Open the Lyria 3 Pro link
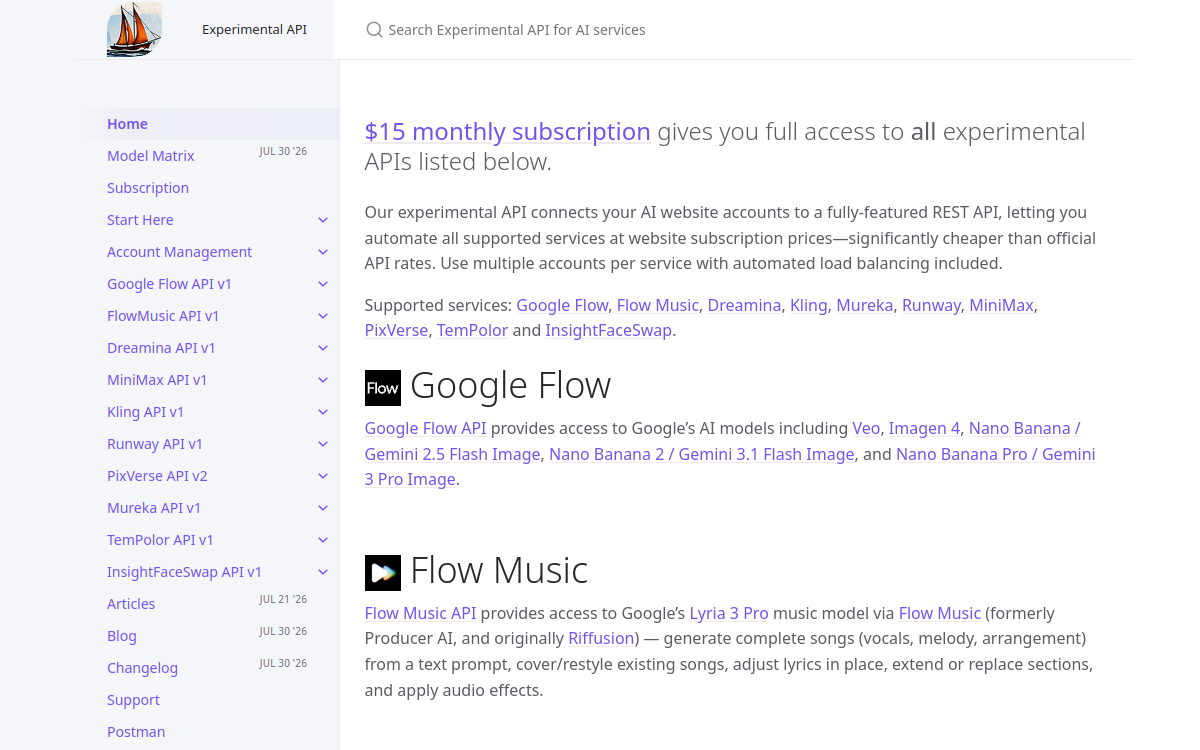Screen dimensions: 1200x750 tap(729, 613)
